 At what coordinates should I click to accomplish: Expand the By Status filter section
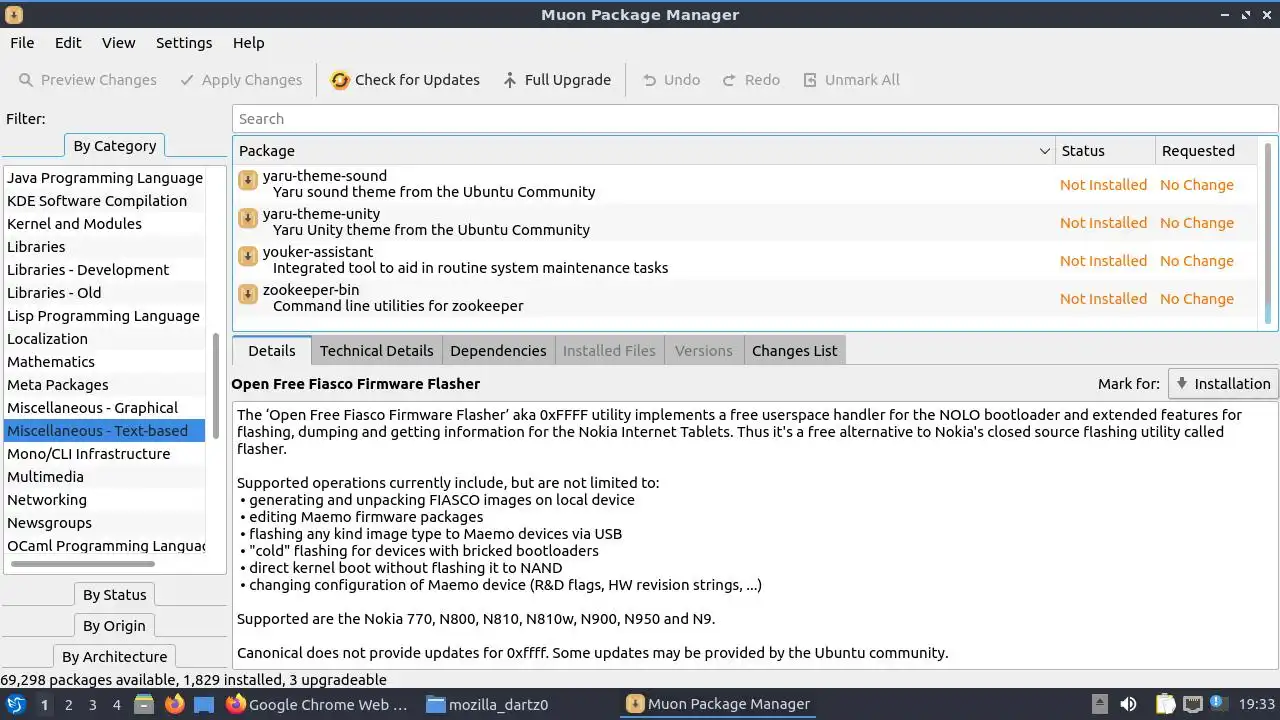coord(114,595)
